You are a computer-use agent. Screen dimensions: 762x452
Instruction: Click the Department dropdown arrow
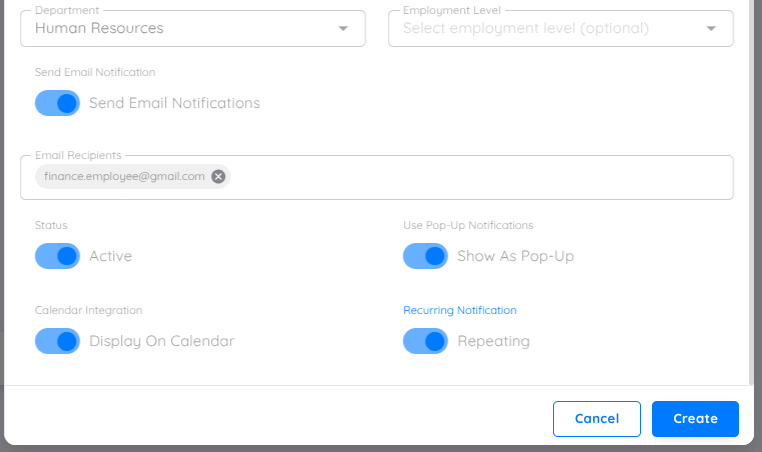coord(344,28)
